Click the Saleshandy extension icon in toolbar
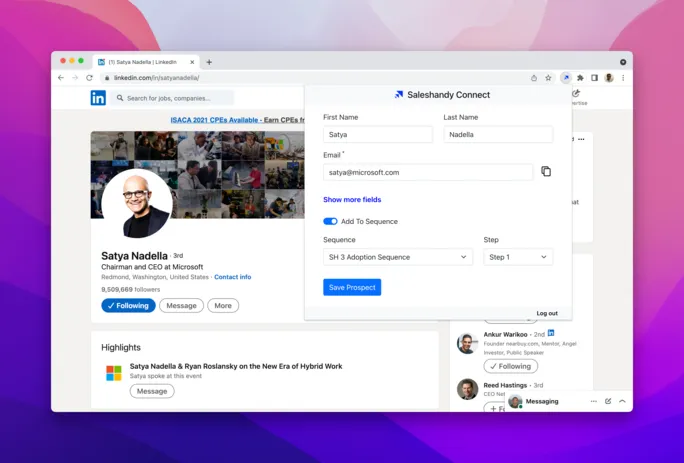 coord(566,78)
